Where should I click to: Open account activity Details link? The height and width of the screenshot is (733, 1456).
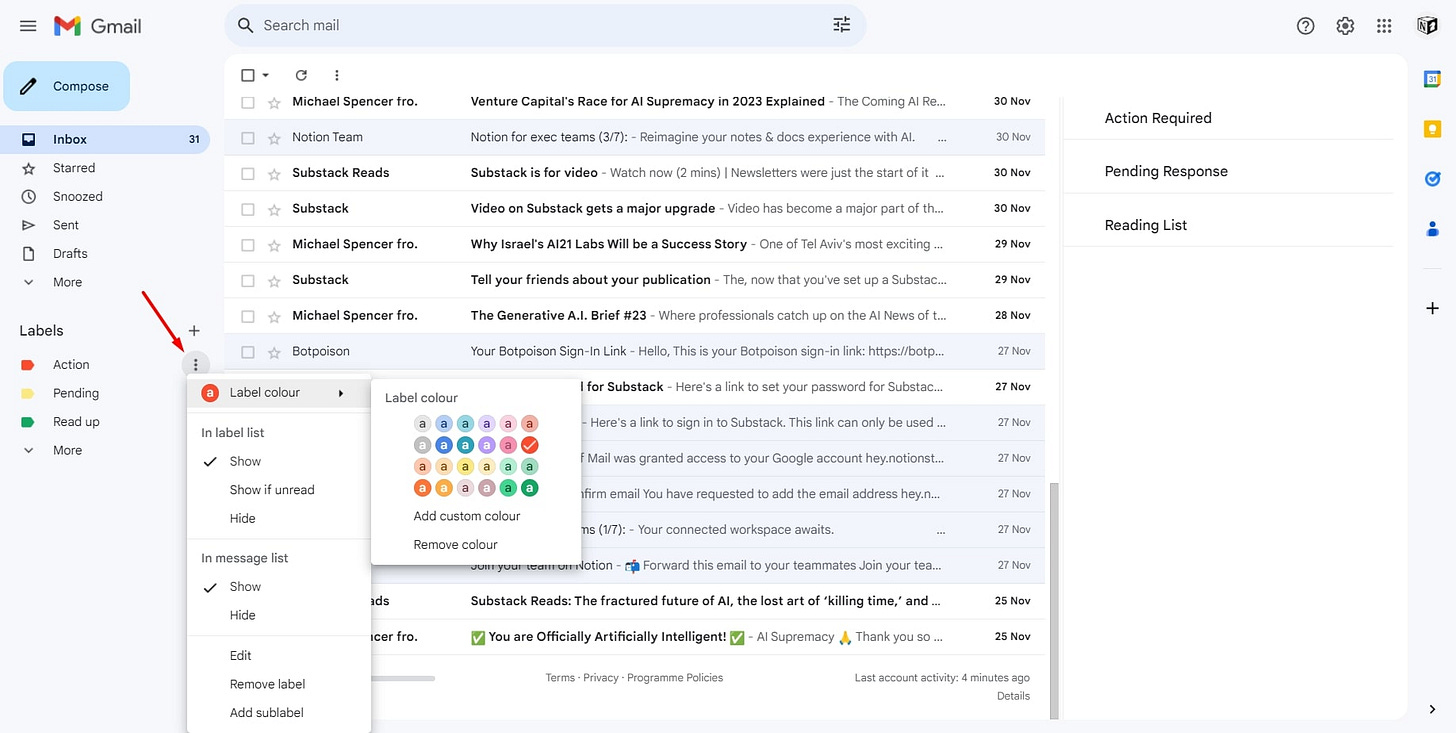tap(1013, 696)
